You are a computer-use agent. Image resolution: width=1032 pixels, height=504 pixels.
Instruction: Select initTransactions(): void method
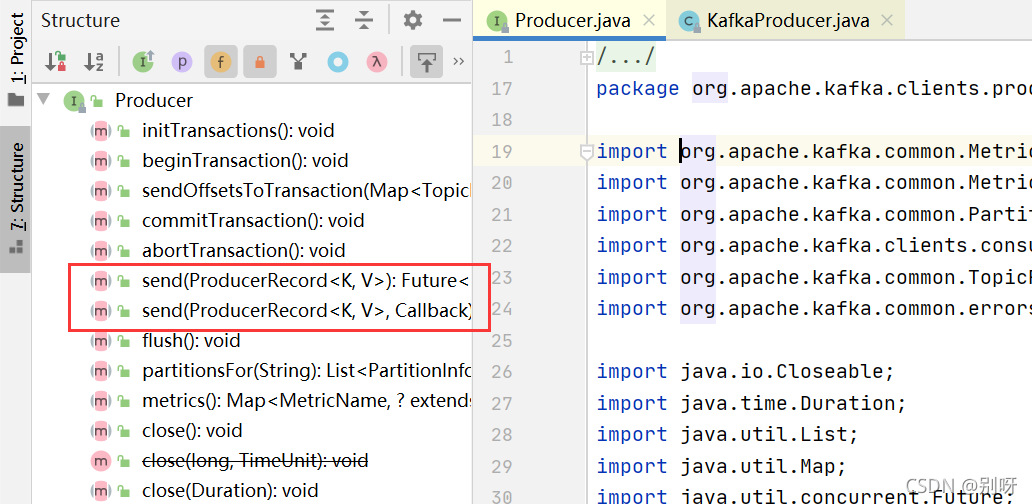pyautogui.click(x=238, y=130)
